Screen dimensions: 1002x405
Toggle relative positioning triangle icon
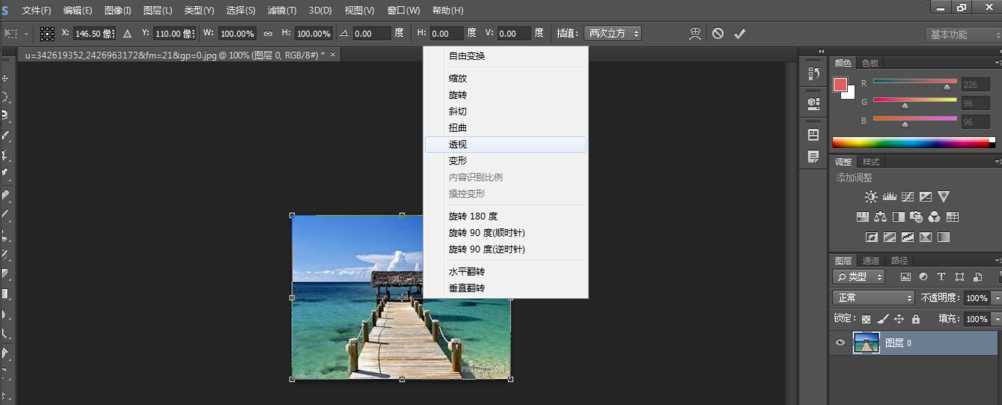127,33
